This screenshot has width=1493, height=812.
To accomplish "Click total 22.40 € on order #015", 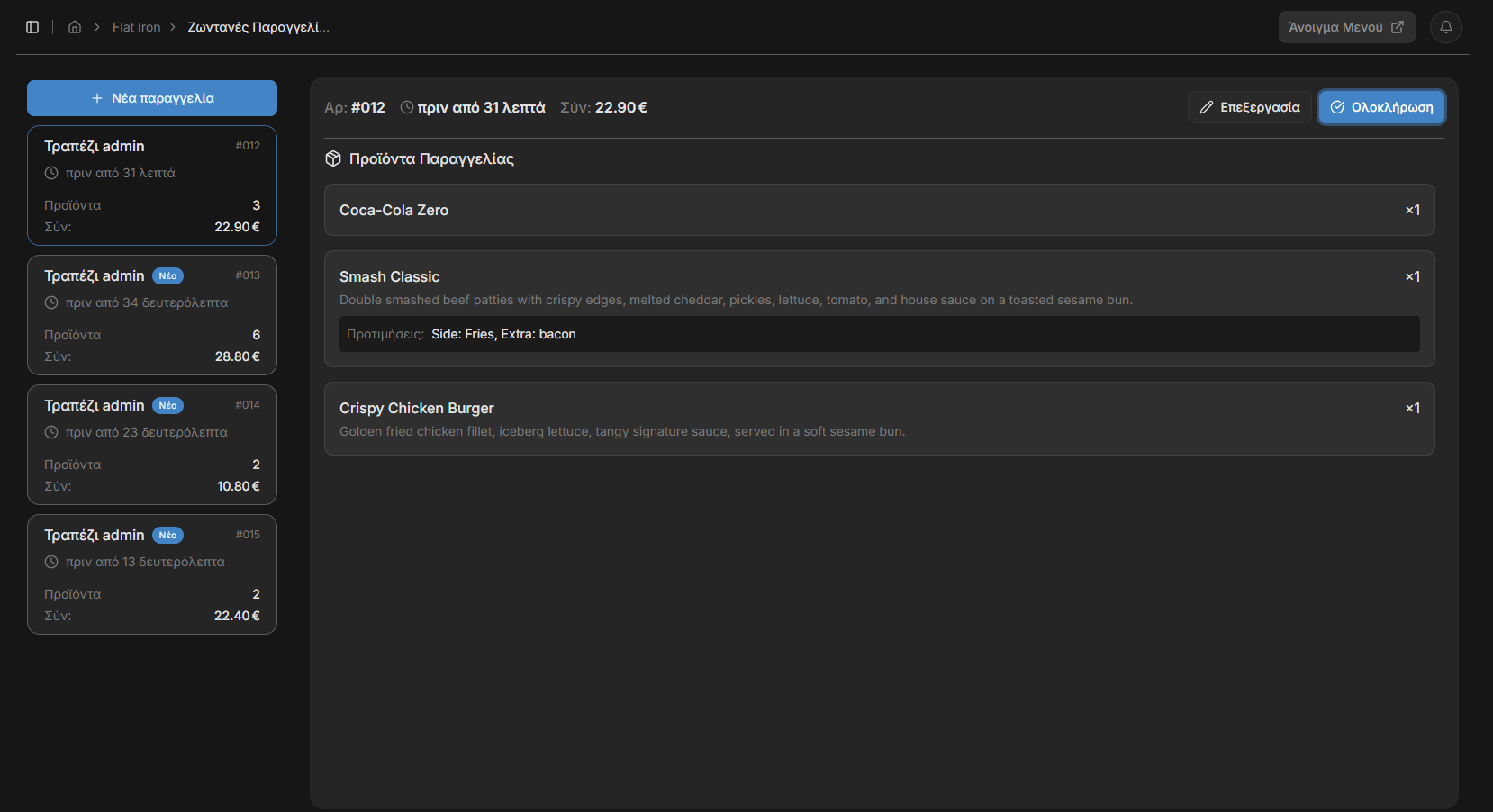I will tap(238, 616).
